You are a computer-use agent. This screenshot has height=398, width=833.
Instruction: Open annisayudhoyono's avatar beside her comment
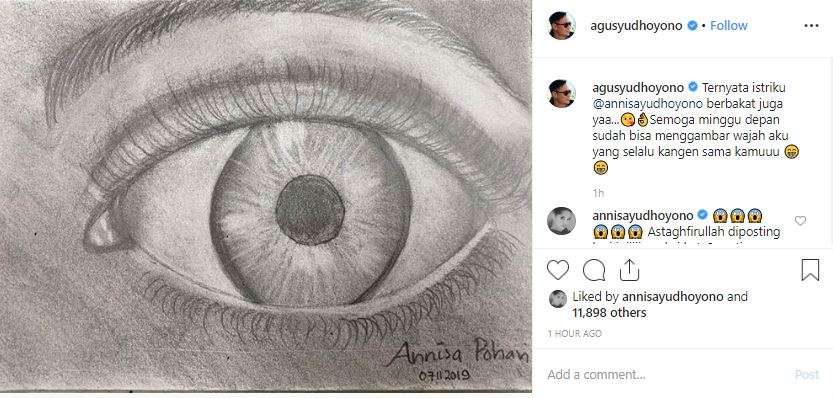(x=562, y=221)
